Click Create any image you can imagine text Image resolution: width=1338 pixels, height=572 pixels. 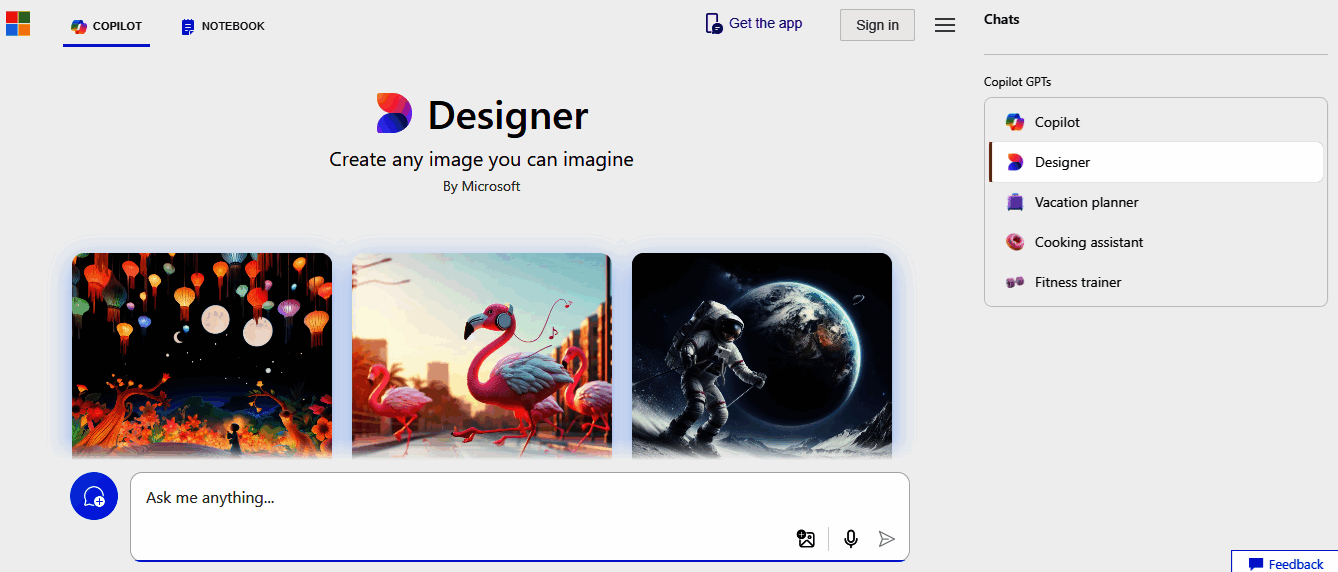click(482, 159)
